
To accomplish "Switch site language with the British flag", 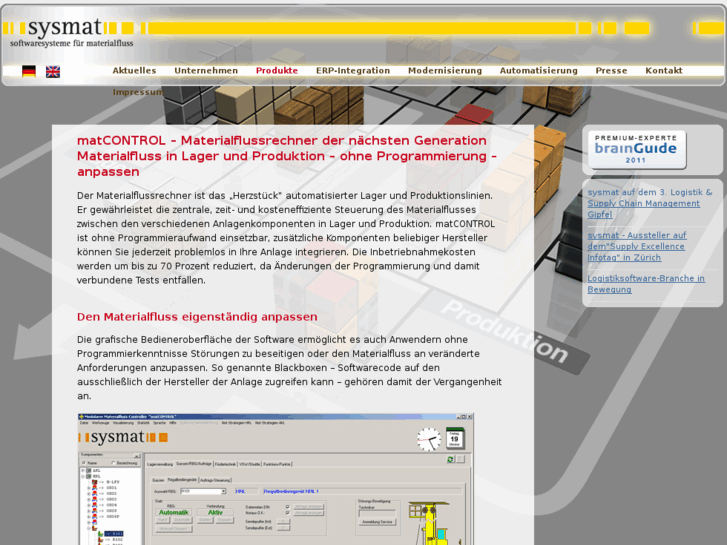I will [53, 71].
